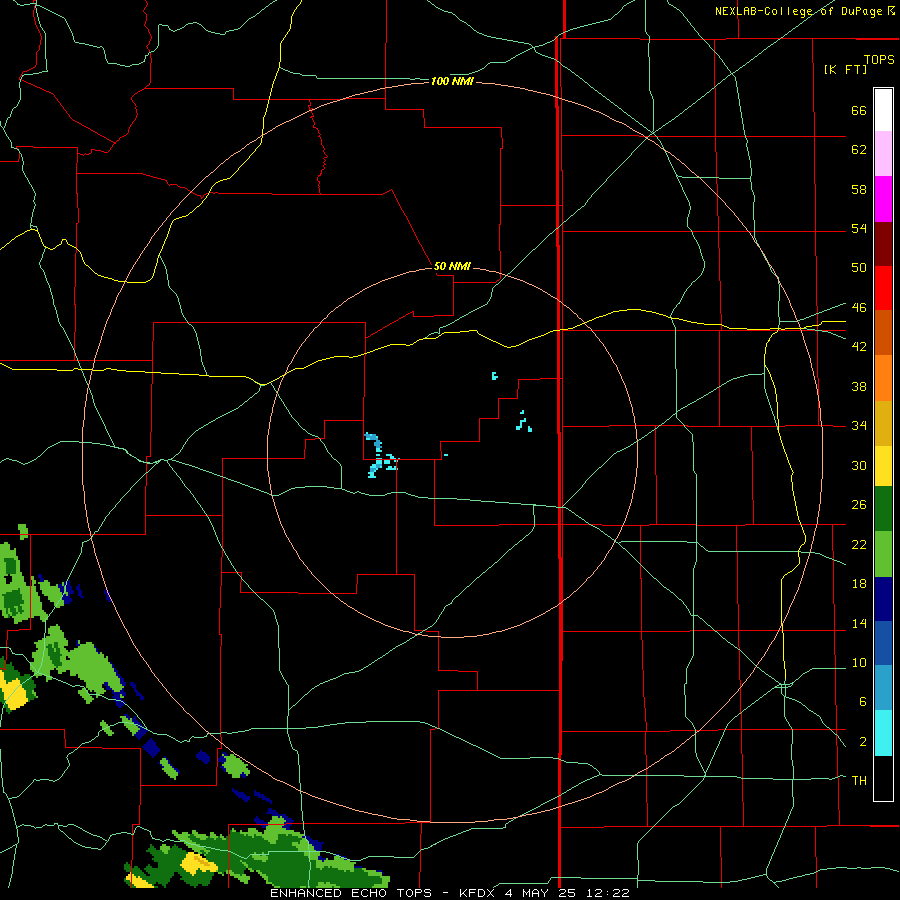900x900 pixels.
Task: Click the legend value '42'
Action: 859,347
